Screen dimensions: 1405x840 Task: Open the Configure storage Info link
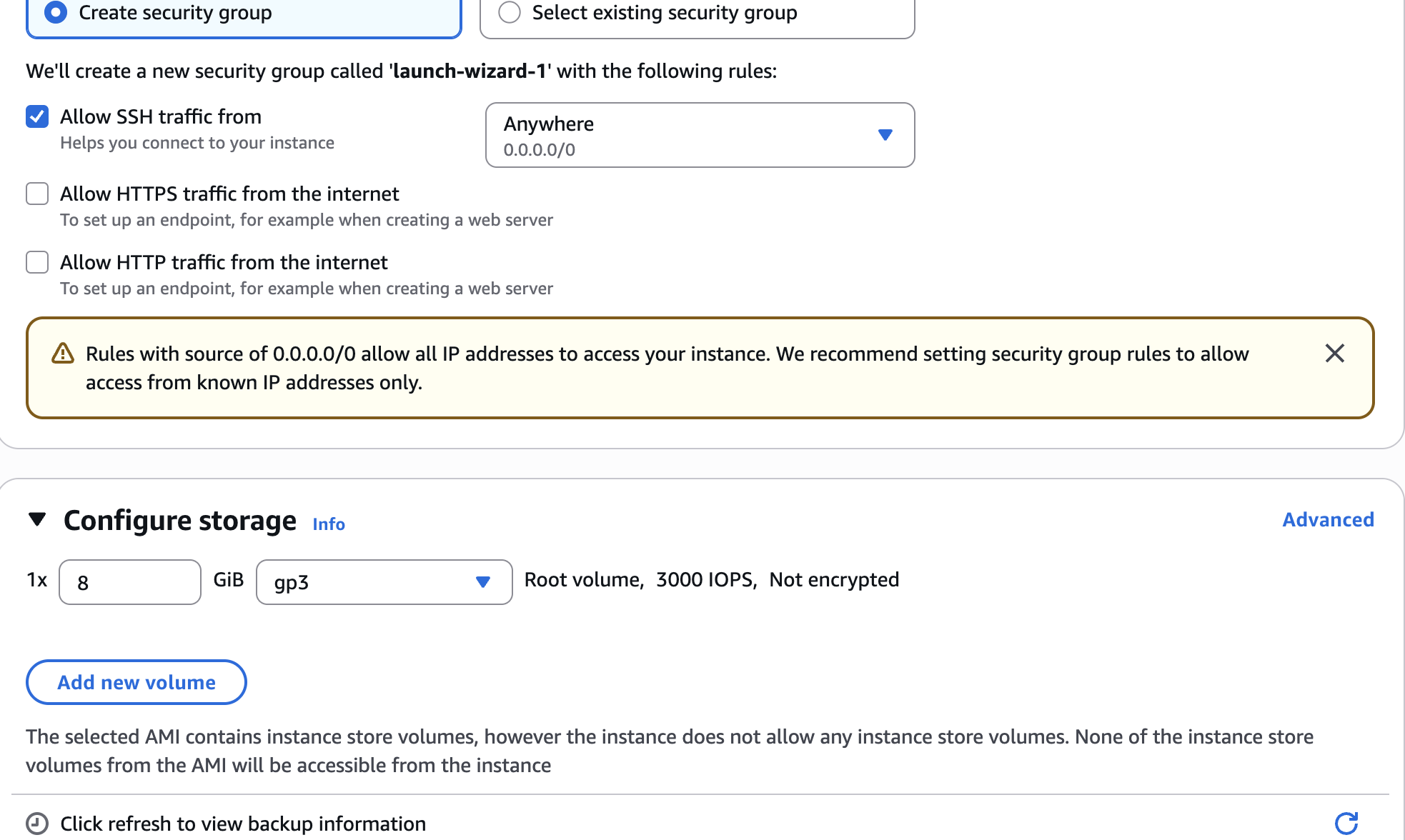(x=329, y=524)
